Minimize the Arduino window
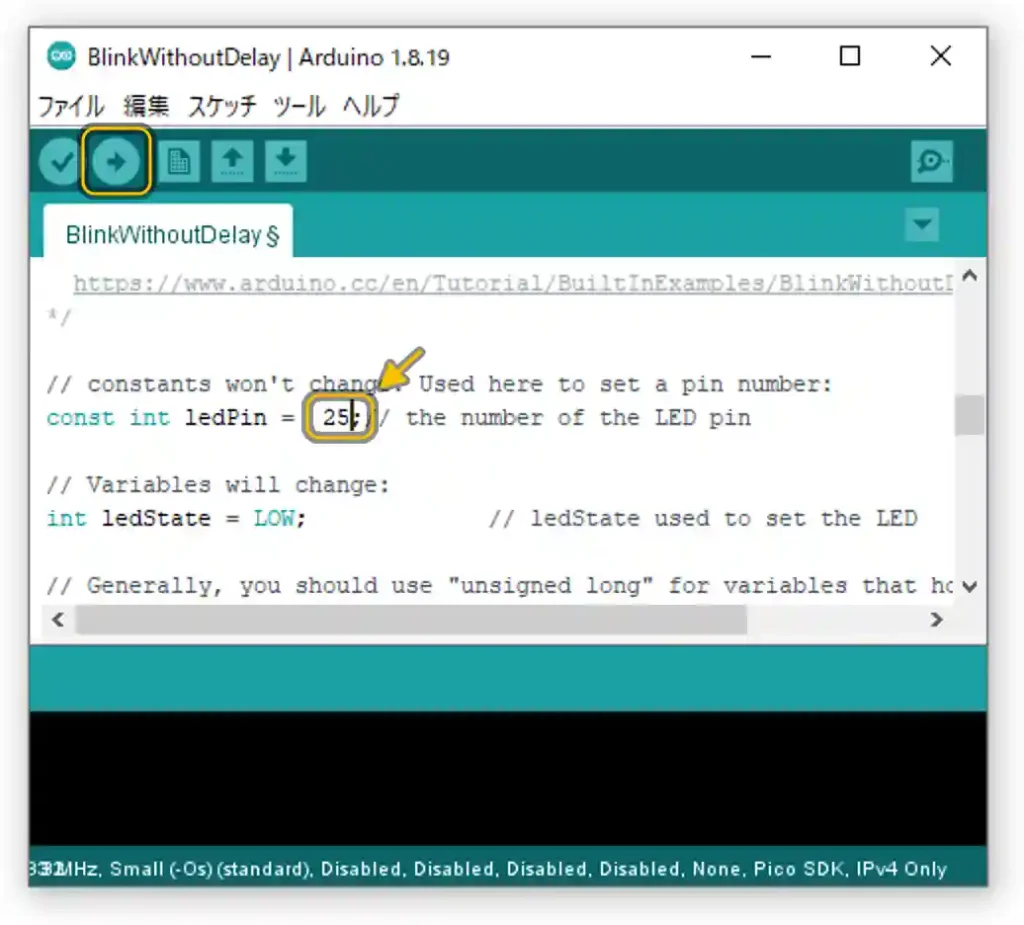 (761, 57)
